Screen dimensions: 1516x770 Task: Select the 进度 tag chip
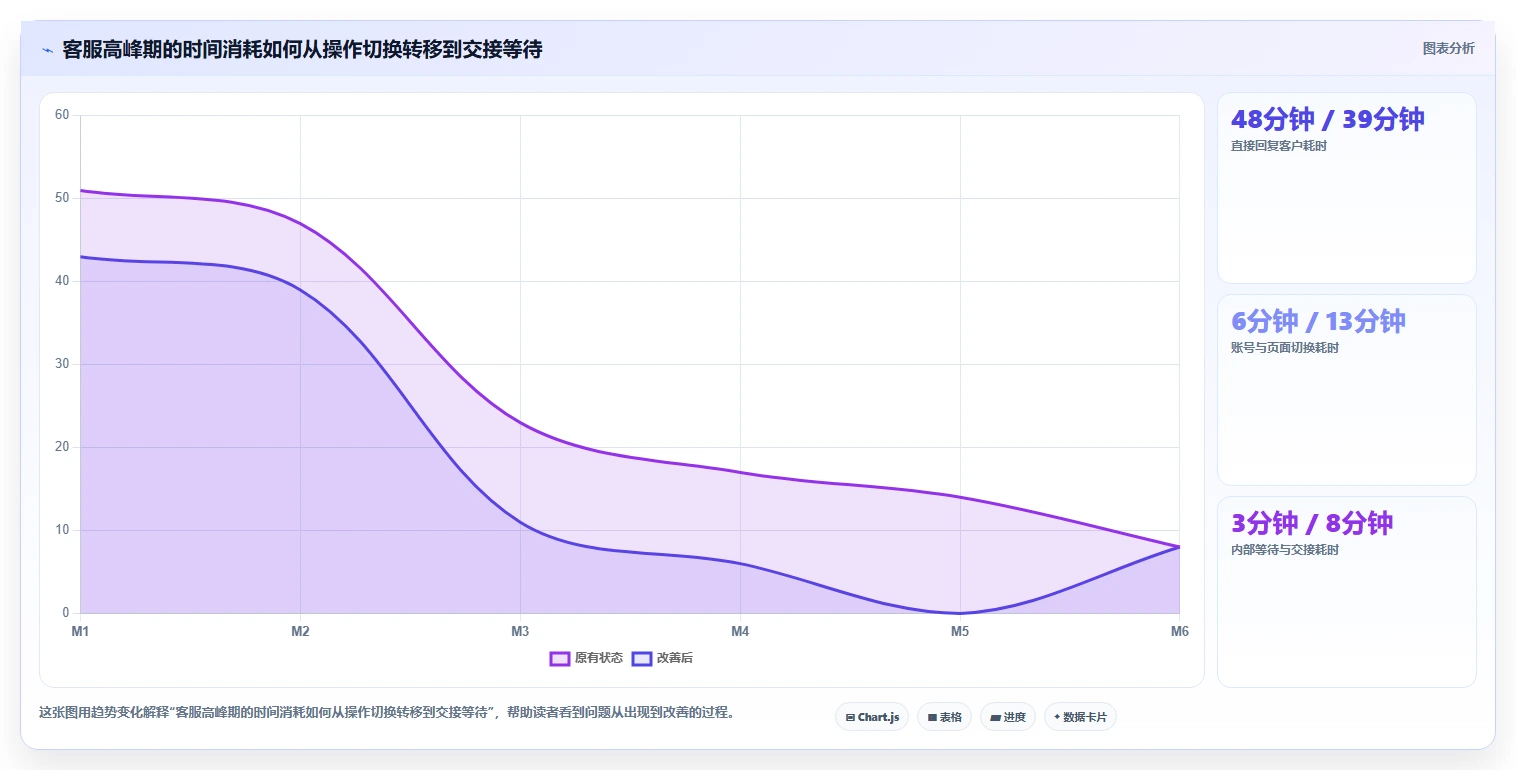pyautogui.click(x=1008, y=717)
